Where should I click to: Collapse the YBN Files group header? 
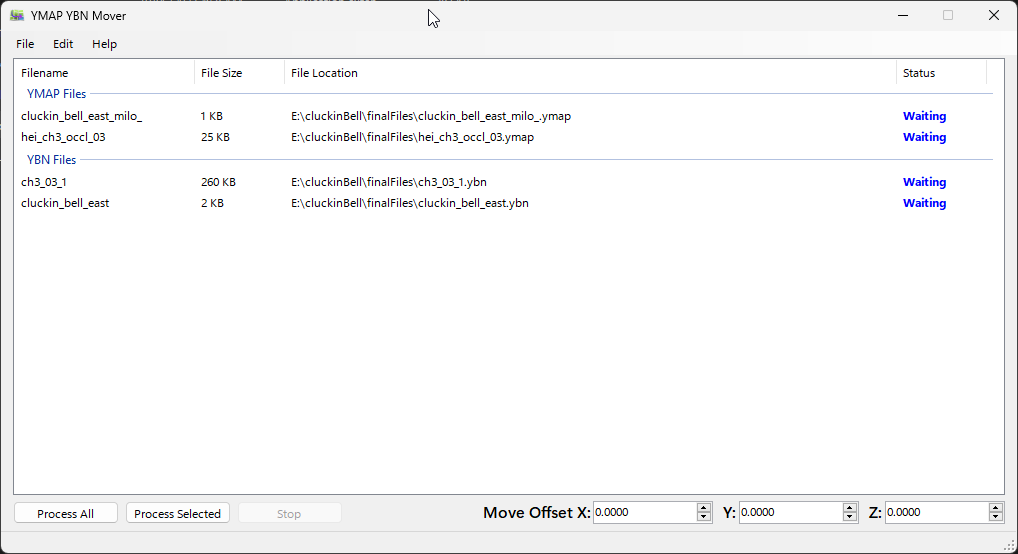(x=51, y=160)
